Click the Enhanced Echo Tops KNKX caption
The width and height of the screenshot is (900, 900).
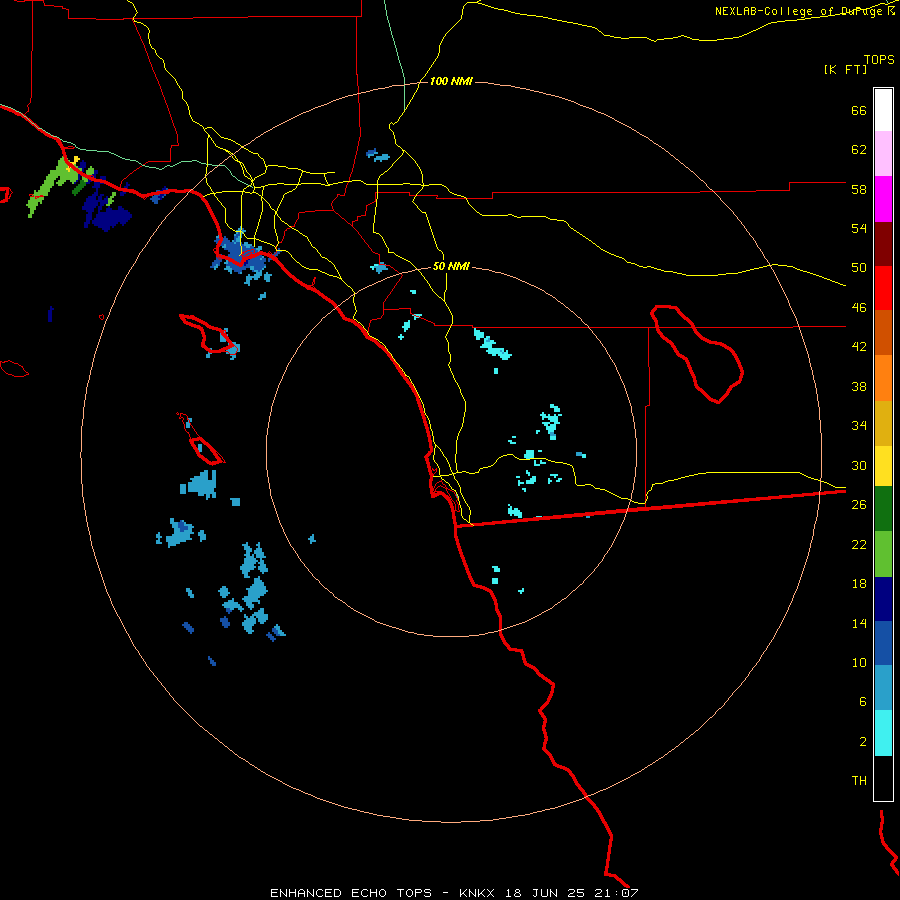pyautogui.click(x=454, y=893)
